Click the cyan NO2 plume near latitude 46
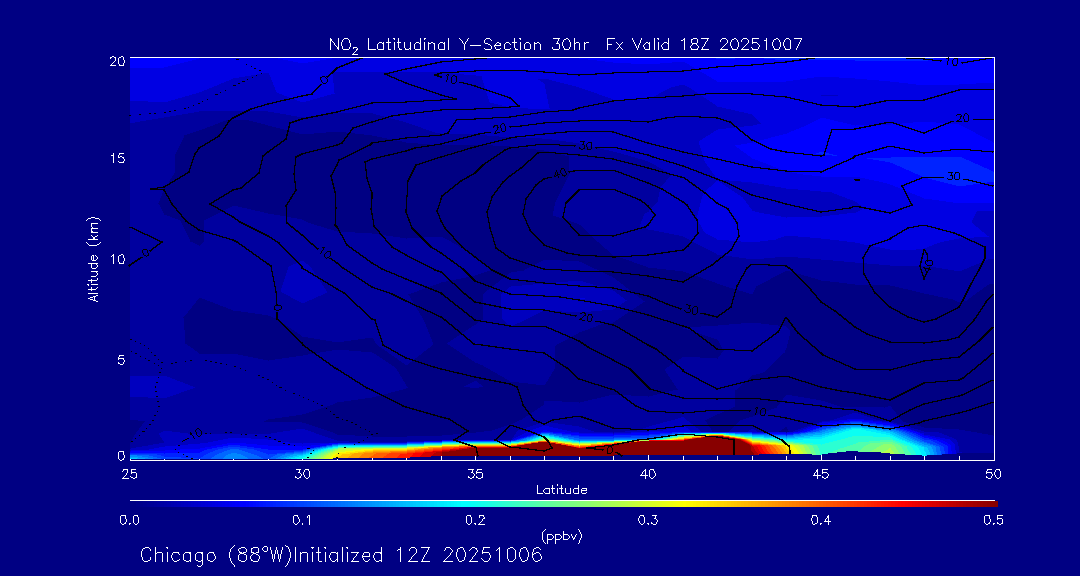The height and width of the screenshot is (576, 1080). [x=850, y=440]
